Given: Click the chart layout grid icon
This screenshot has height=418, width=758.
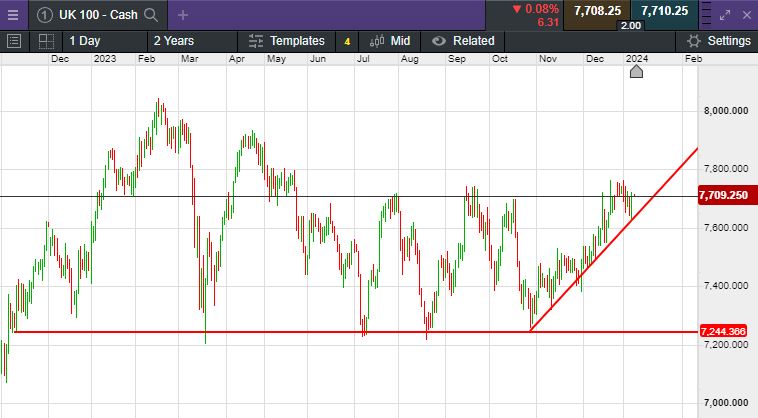Looking at the screenshot, I should pyautogui.click(x=46, y=41).
